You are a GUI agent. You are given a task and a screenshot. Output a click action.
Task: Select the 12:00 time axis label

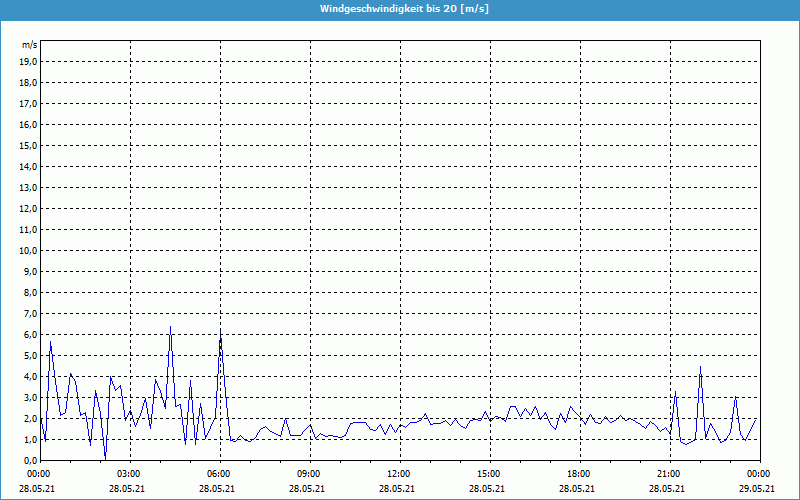coord(399,473)
